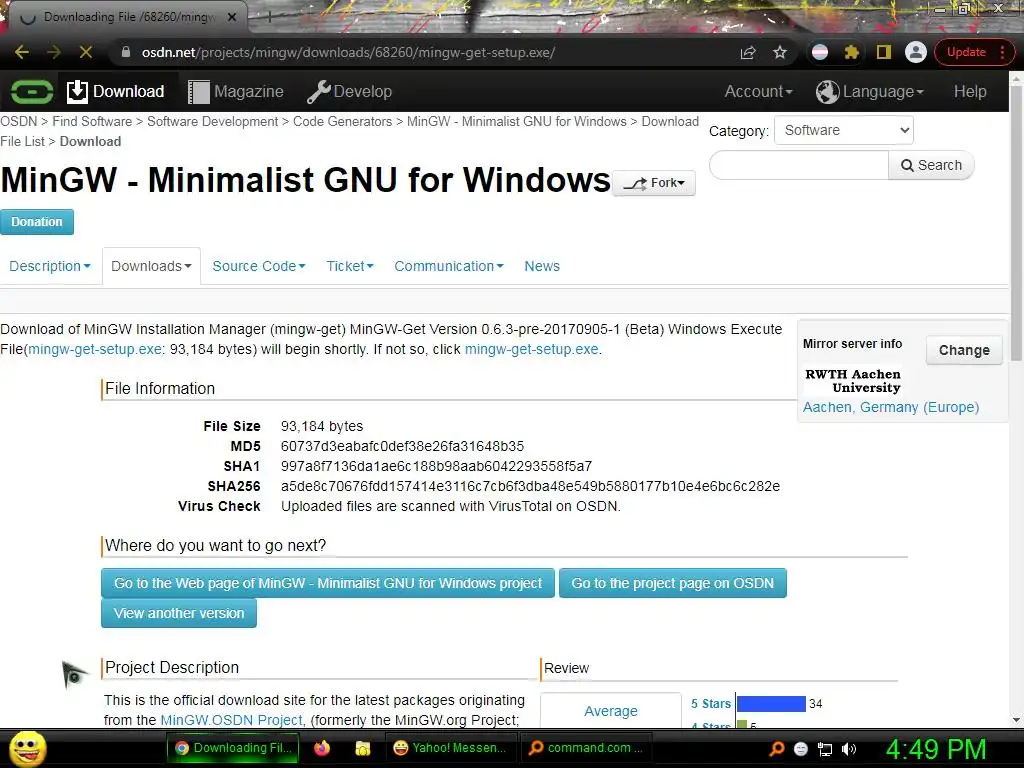The image size is (1024, 768).
Task: Open the News tab
Action: click(x=542, y=266)
